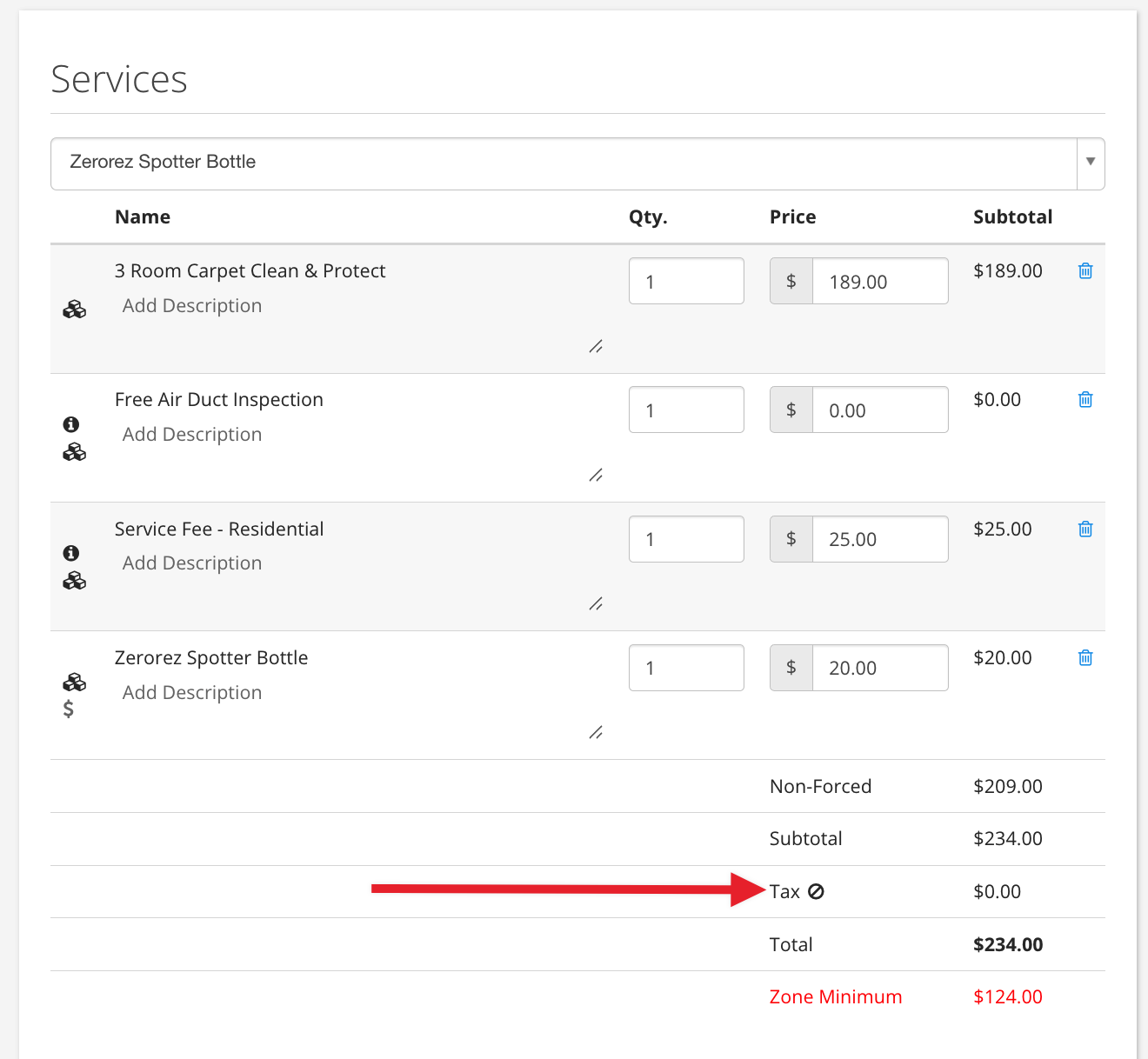The height and width of the screenshot is (1059, 1148).
Task: Click quantity field for Free Air Duct Inspection
Action: coord(686,410)
